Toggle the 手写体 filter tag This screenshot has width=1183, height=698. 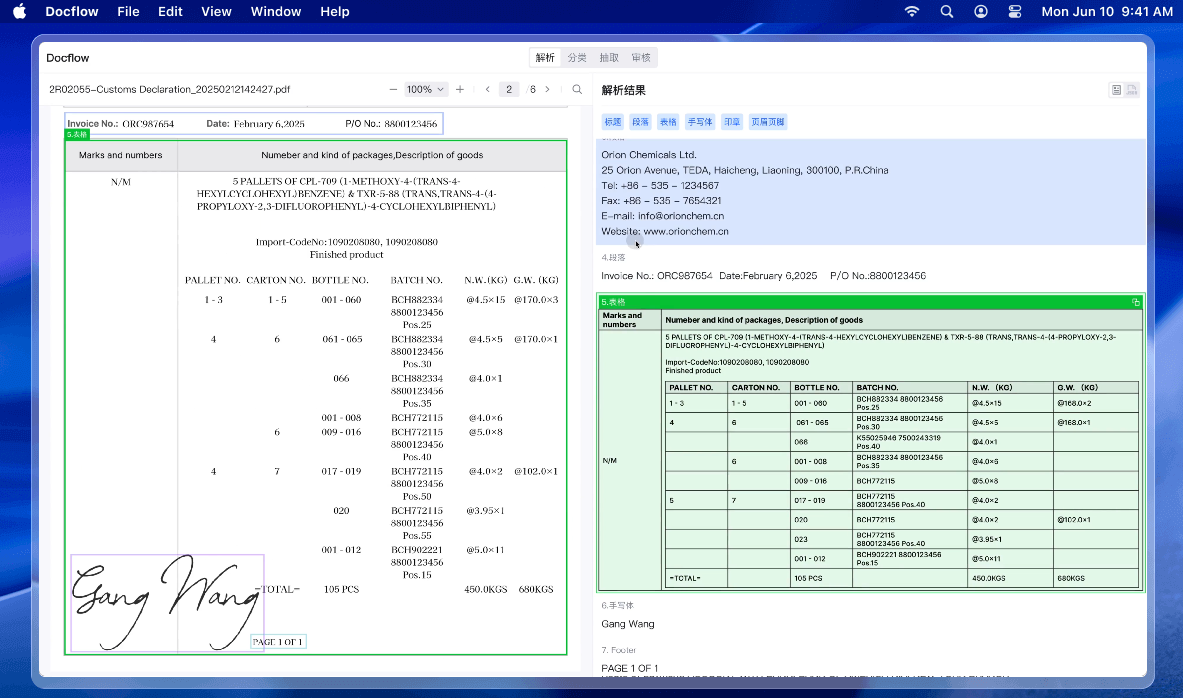pos(700,122)
